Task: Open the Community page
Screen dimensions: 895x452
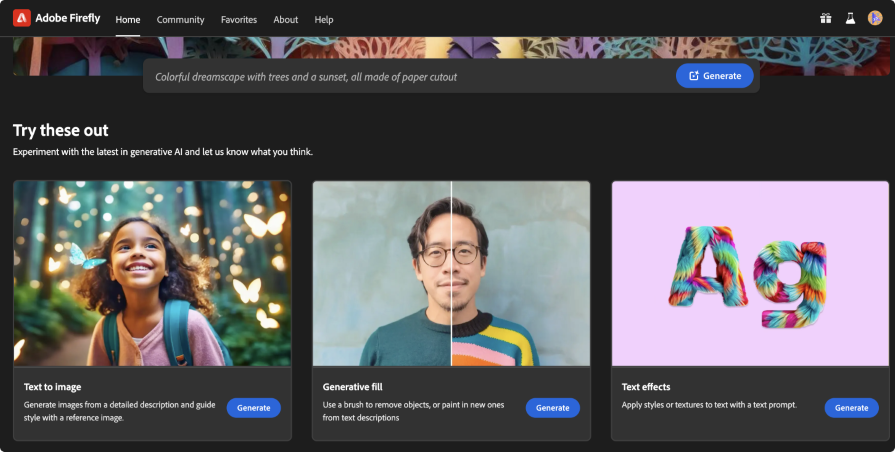Action: [180, 19]
